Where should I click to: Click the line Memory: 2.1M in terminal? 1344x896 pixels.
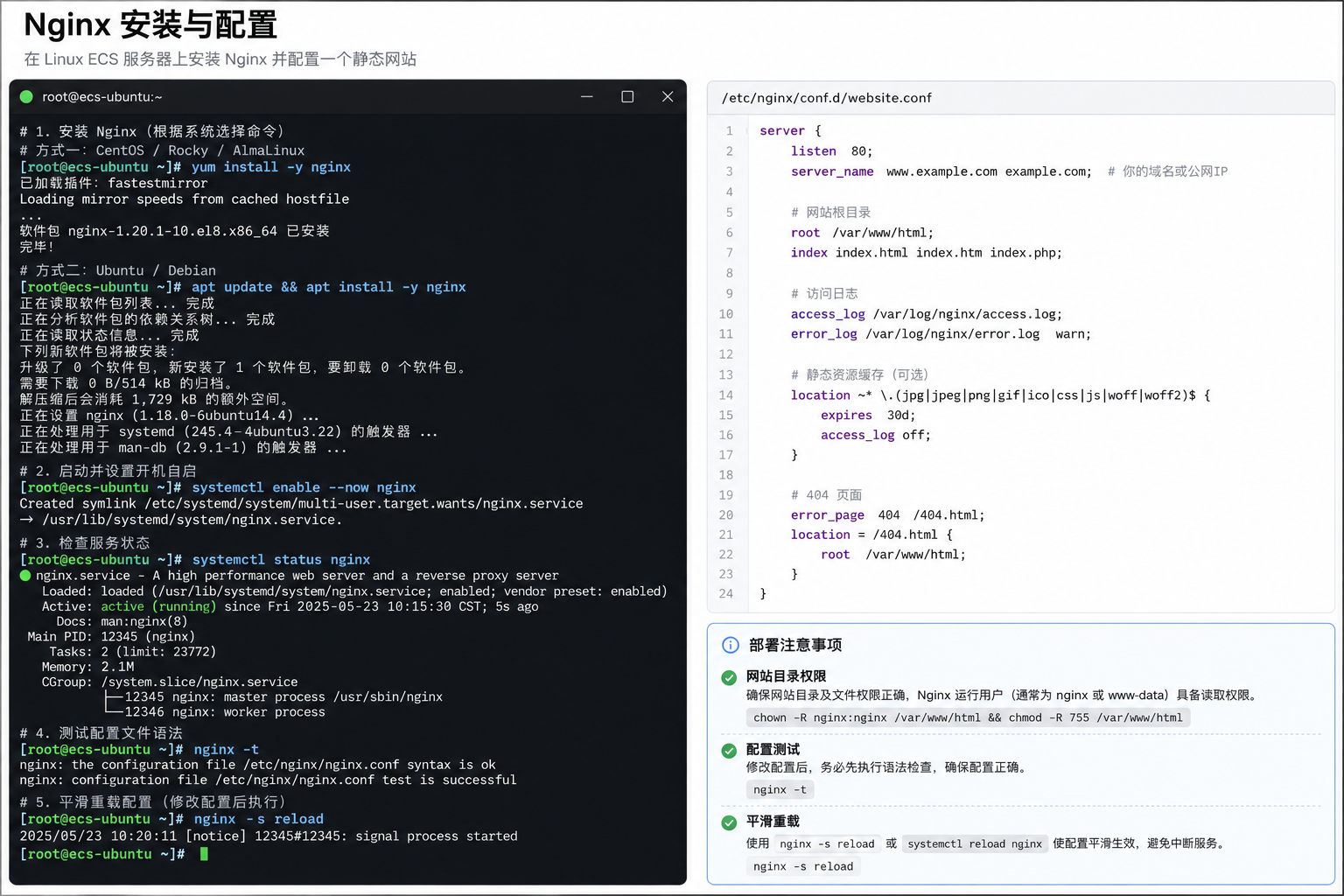(87, 667)
